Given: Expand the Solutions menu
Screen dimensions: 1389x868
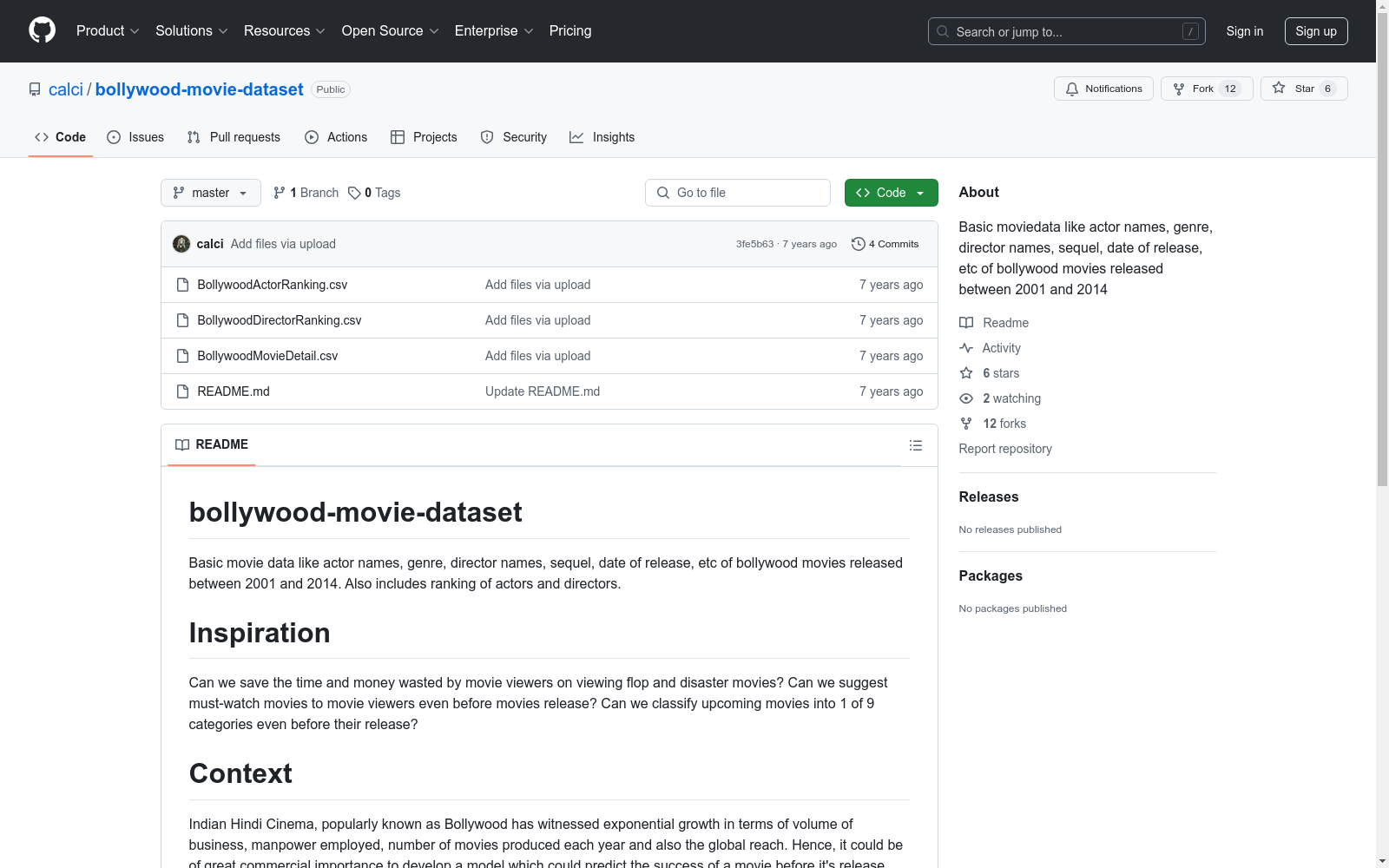Looking at the screenshot, I should pyautogui.click(x=192, y=31).
